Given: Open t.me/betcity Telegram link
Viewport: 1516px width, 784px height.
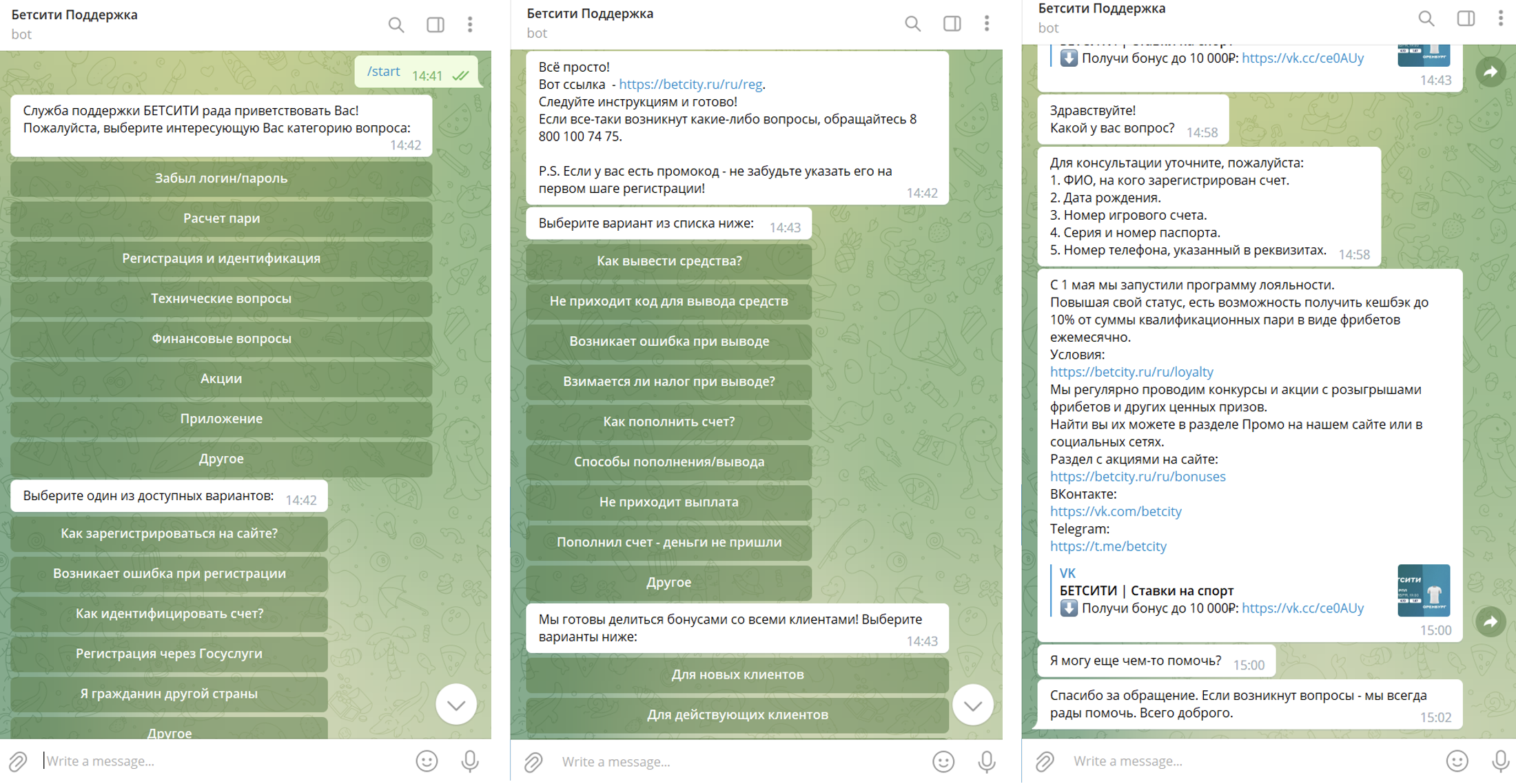Looking at the screenshot, I should 1108,546.
